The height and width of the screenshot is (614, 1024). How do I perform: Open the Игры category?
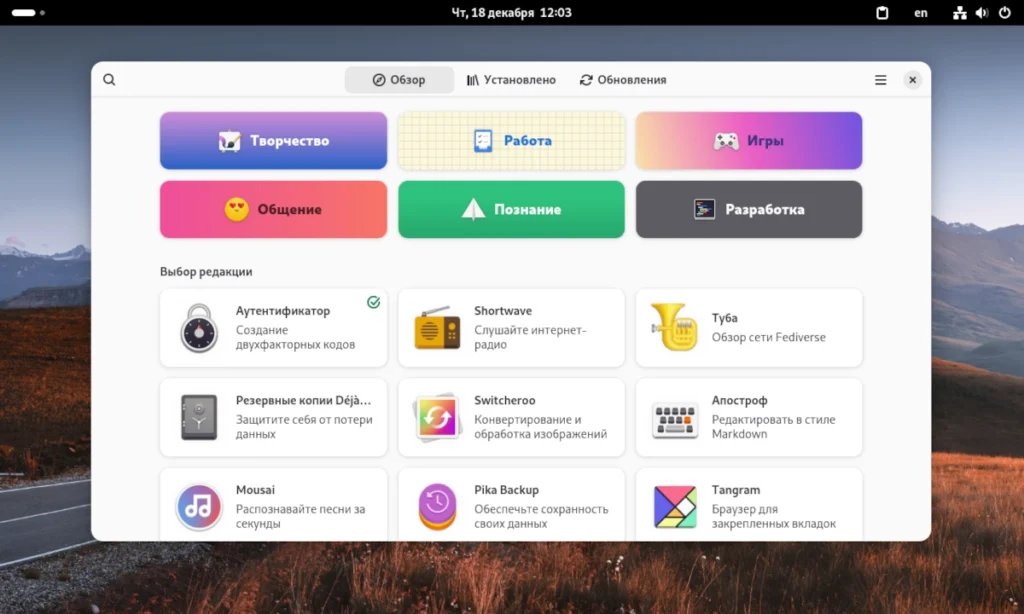pyautogui.click(x=749, y=140)
